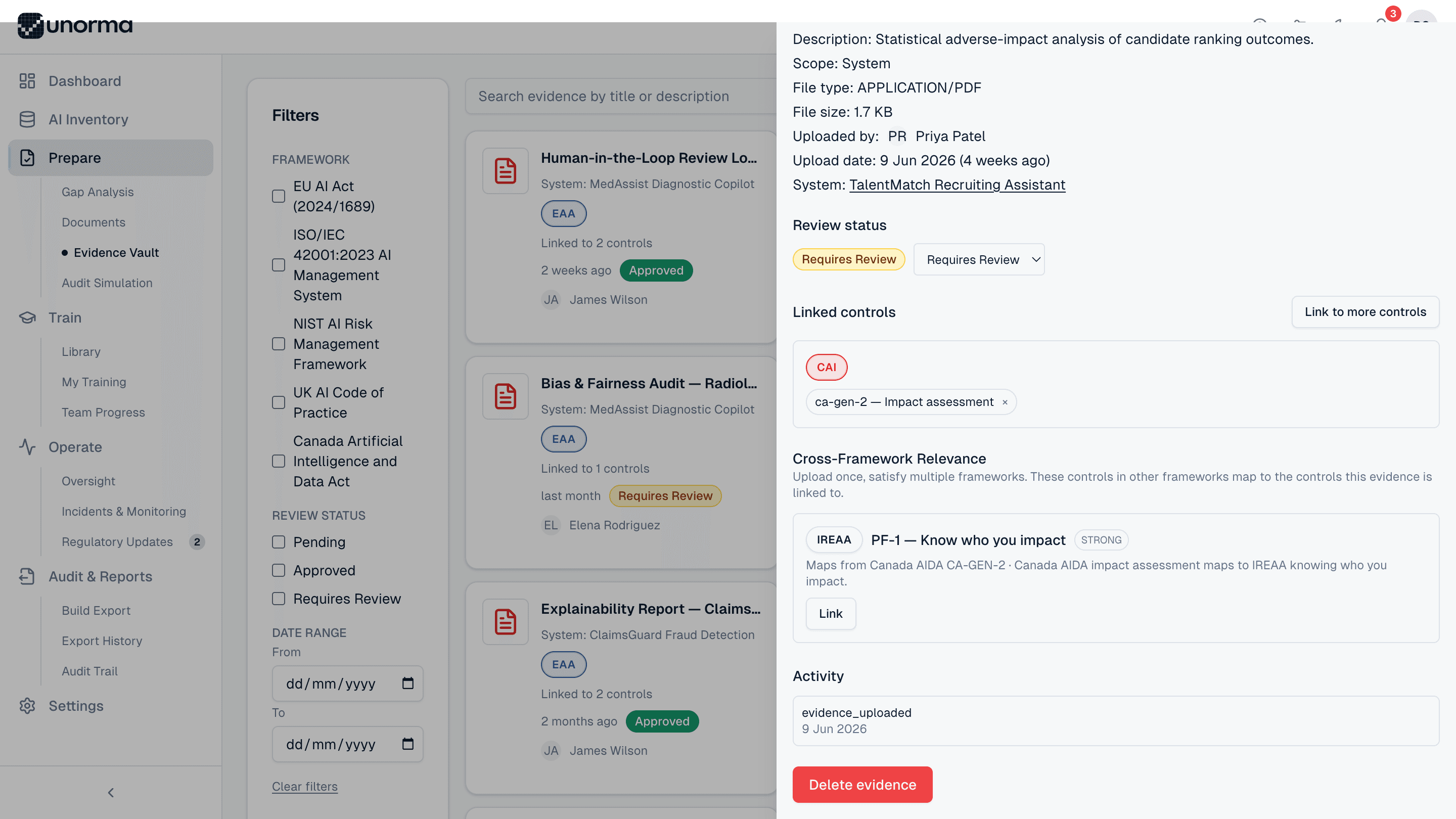Open Bias & Fairness Audit — Radiol... title
The width and height of the screenshot is (1456, 819).
[648, 383]
